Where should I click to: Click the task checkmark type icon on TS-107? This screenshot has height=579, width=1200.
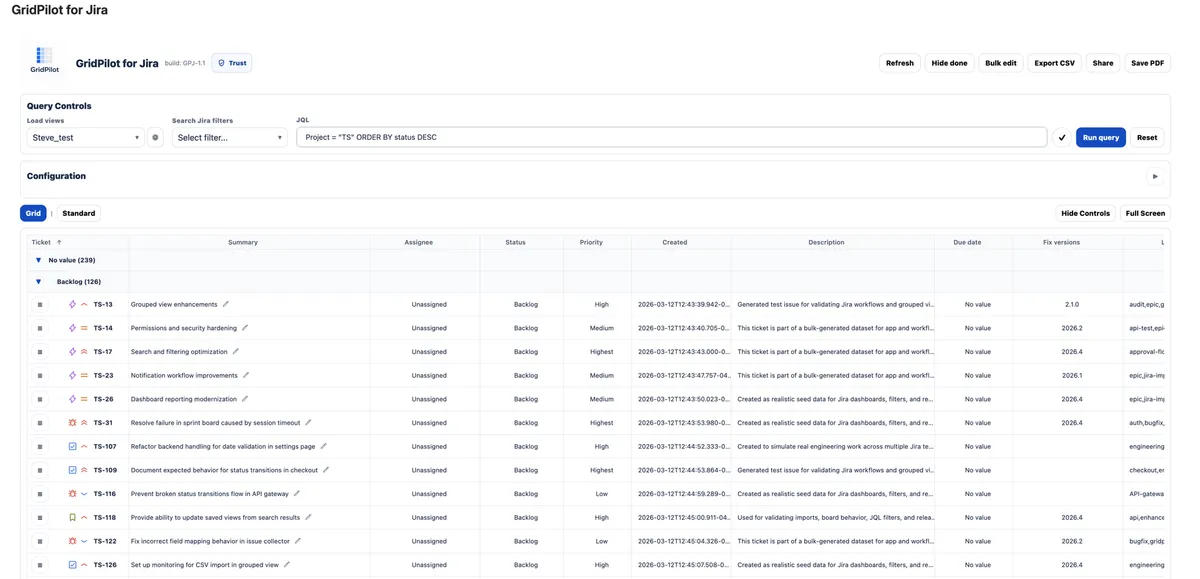click(x=73, y=446)
